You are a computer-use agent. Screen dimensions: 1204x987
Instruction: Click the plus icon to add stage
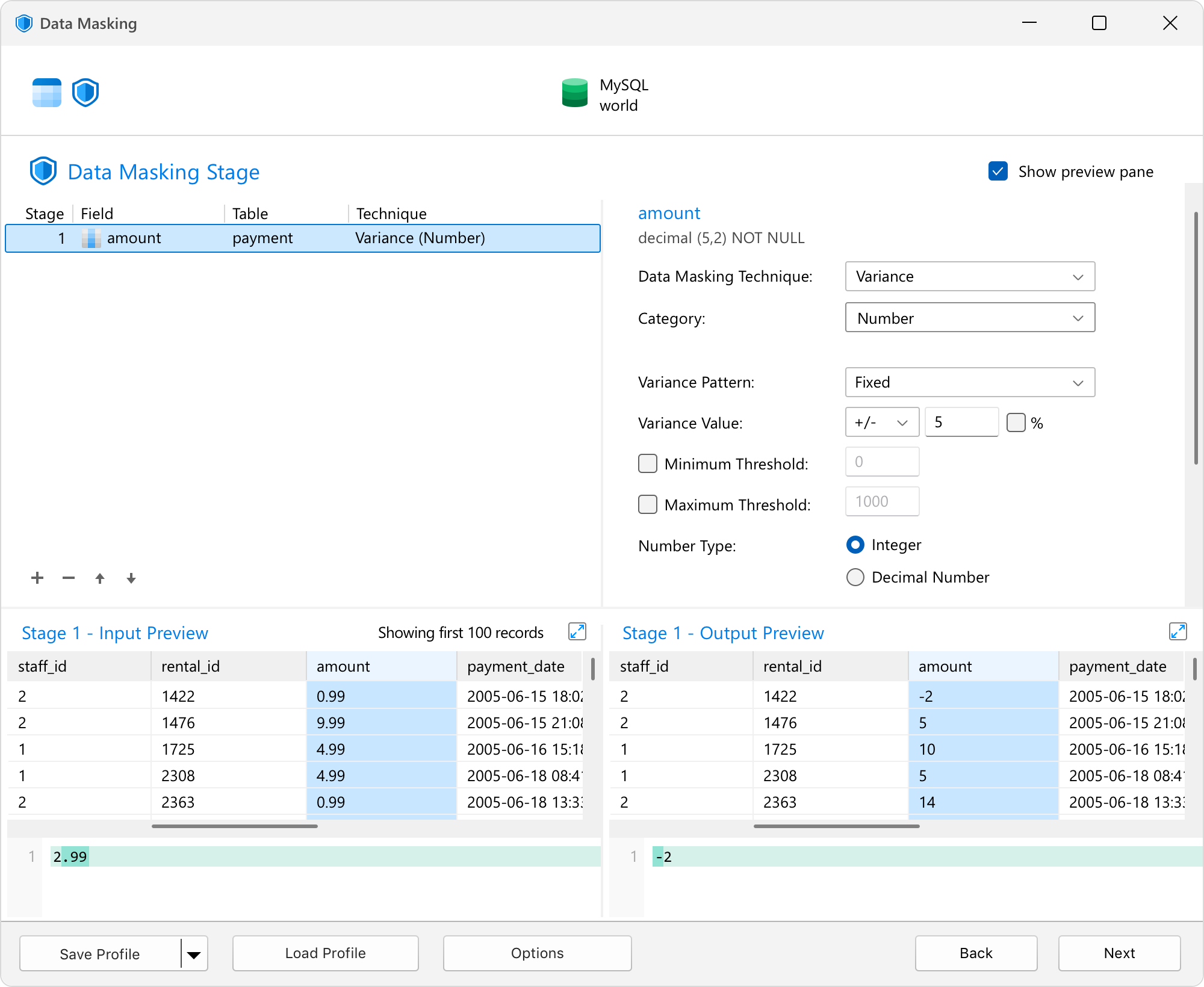[37, 578]
